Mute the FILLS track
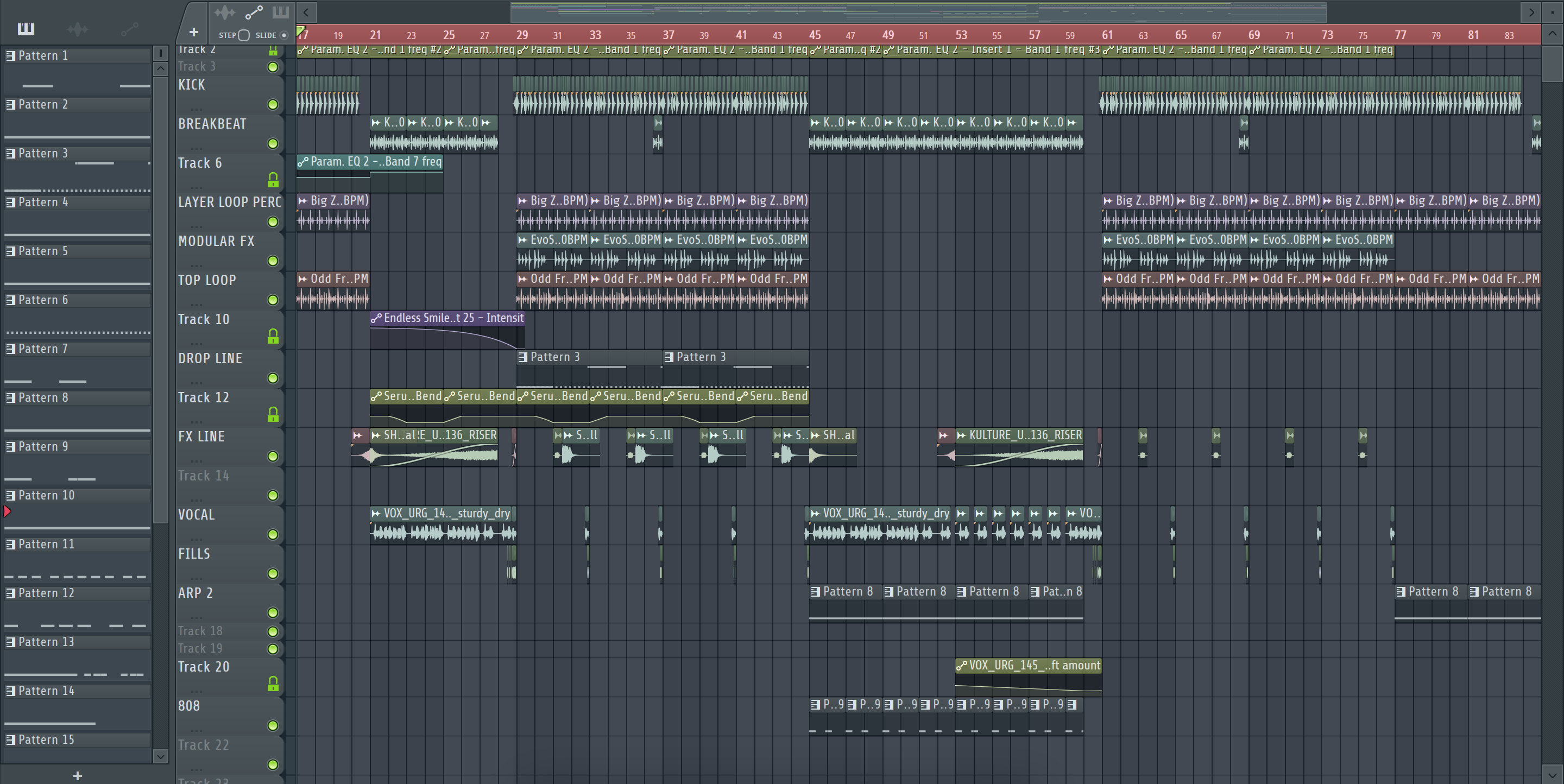Image resolution: width=1564 pixels, height=784 pixels. 273,573
